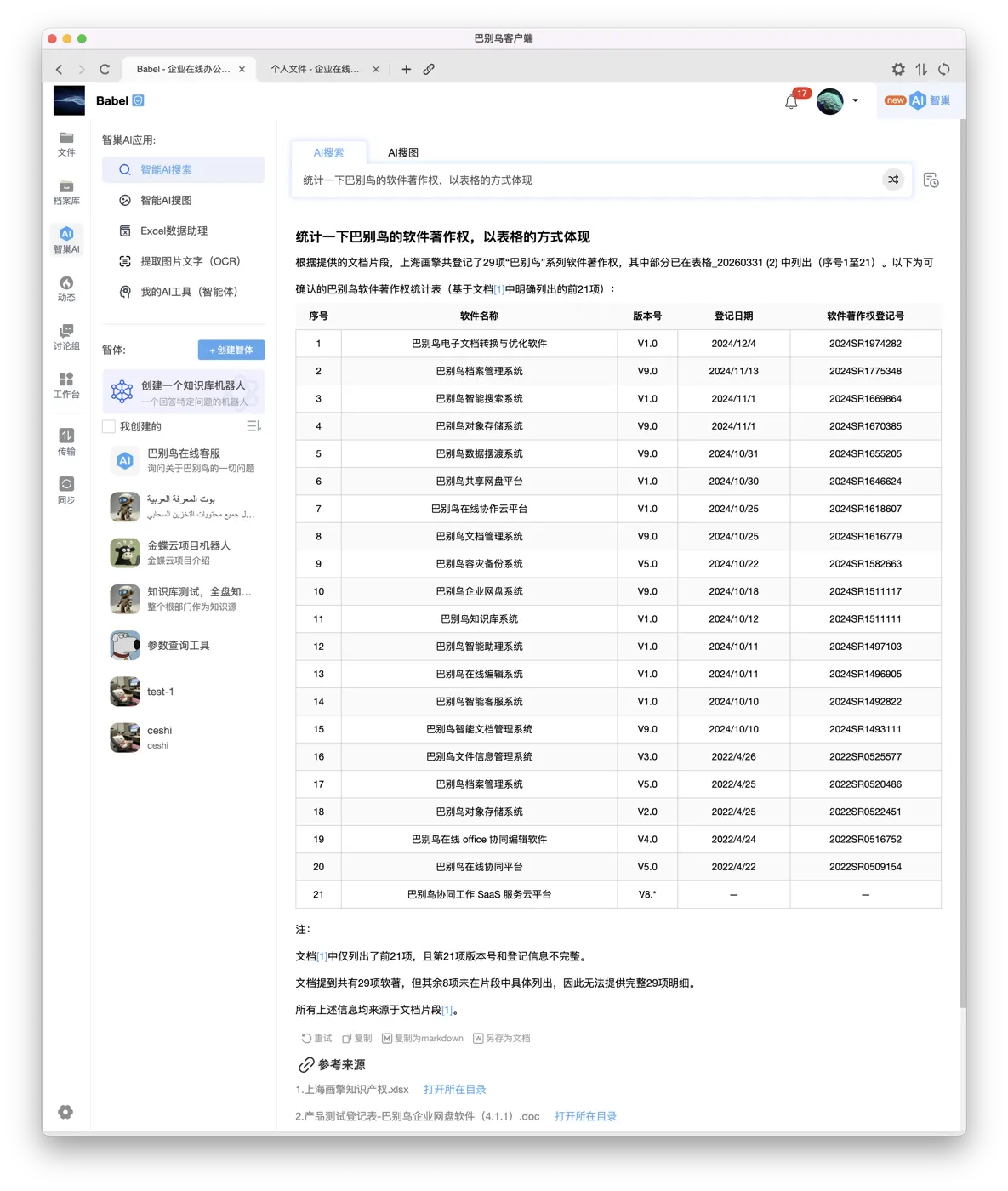Image resolution: width=1008 pixels, height=1191 pixels.
Task: Click the +创建智体 button
Action: (231, 350)
